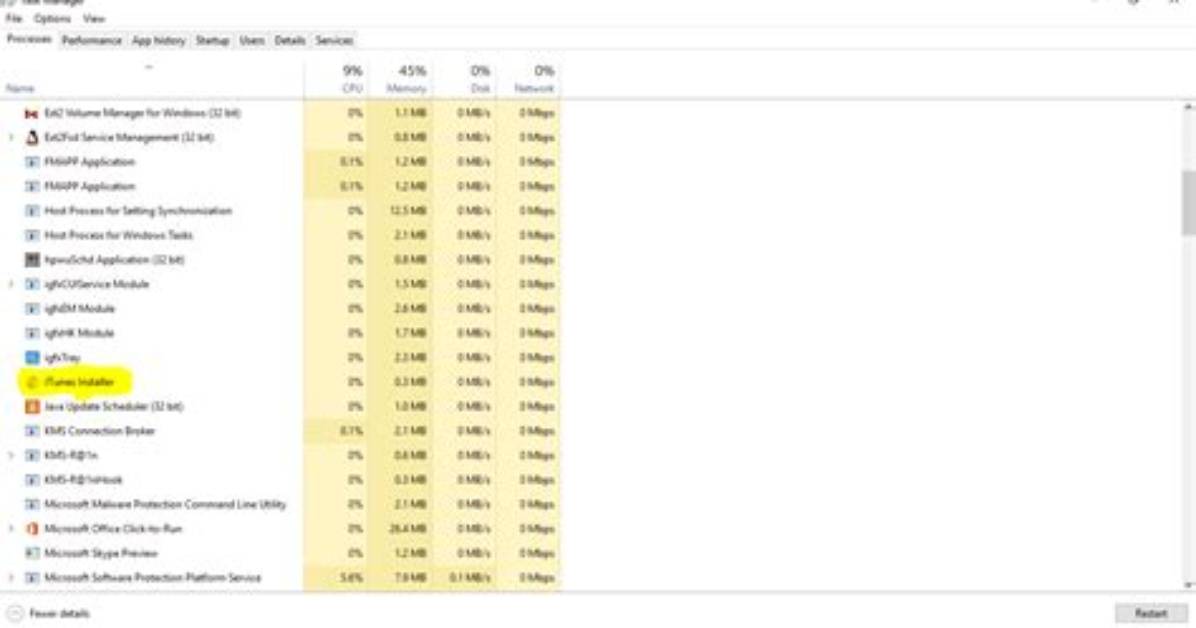Sort processes by the Name column
The height and width of the screenshot is (628, 1196).
(x=153, y=79)
